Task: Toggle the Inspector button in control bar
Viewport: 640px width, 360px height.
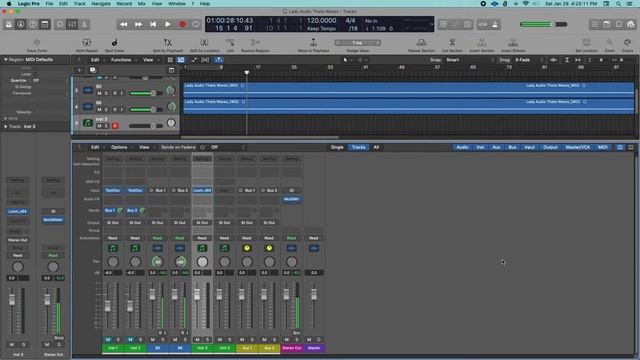Action: tap(20, 24)
